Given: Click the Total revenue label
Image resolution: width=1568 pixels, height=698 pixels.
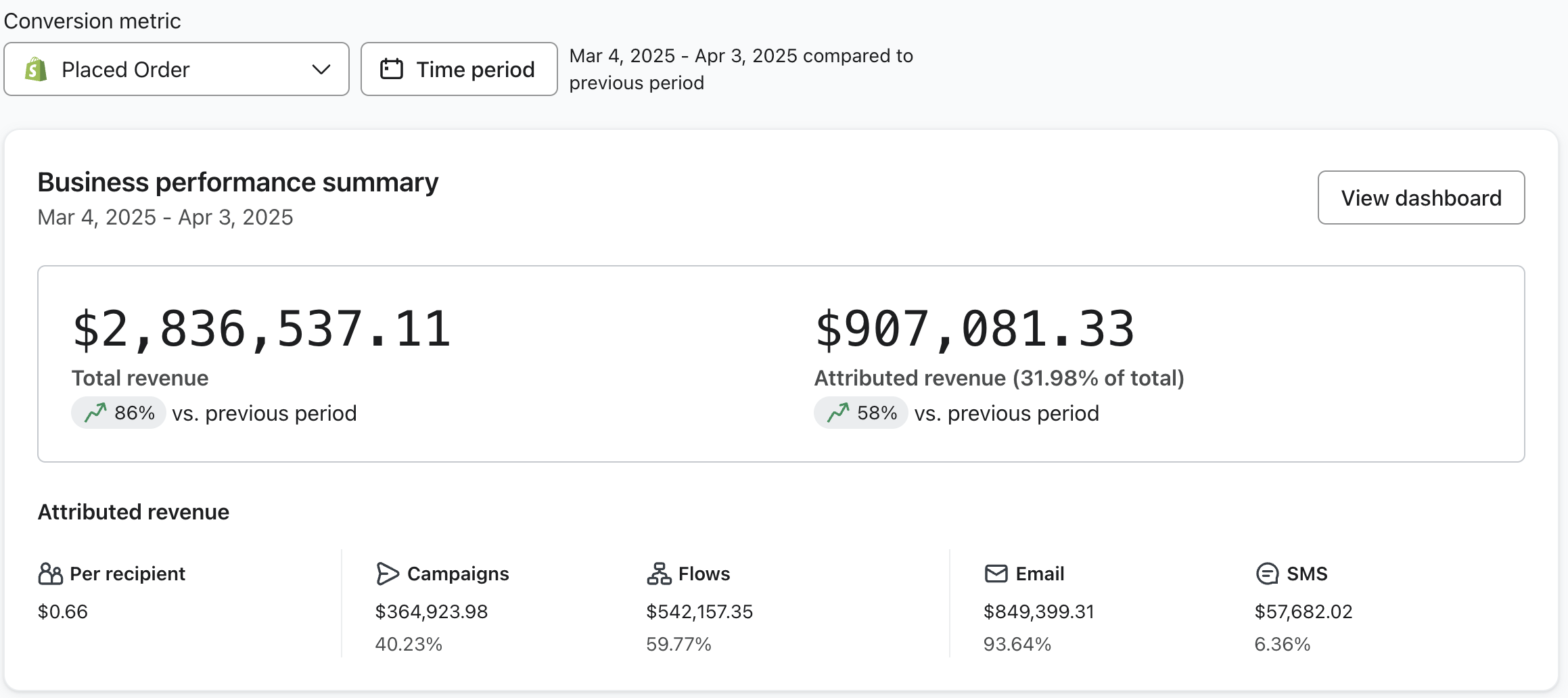Looking at the screenshot, I should 140,378.
